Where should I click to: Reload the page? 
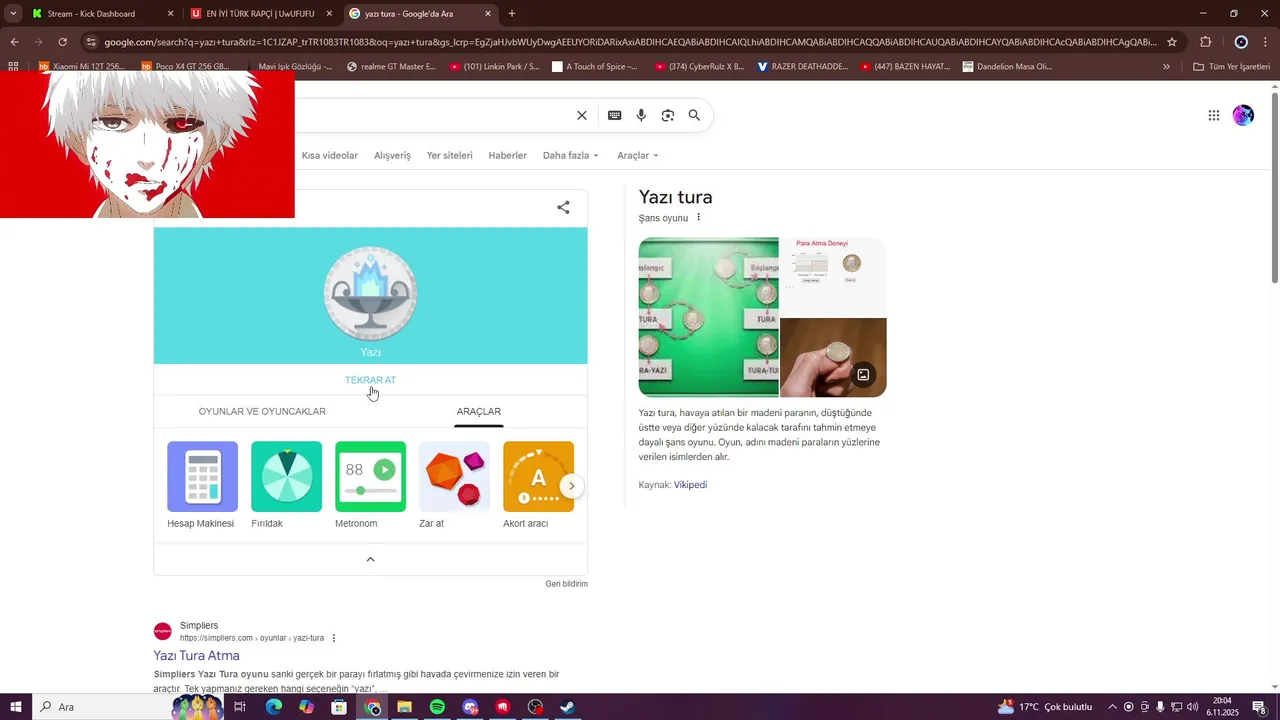point(62,42)
